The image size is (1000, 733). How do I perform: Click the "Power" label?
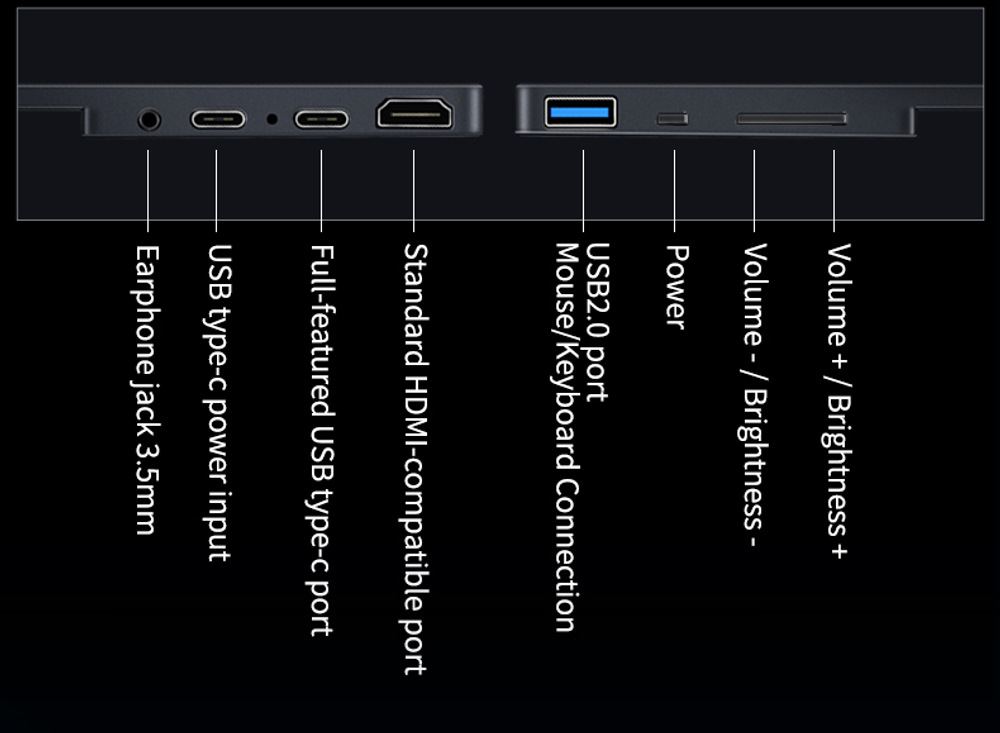(x=676, y=287)
